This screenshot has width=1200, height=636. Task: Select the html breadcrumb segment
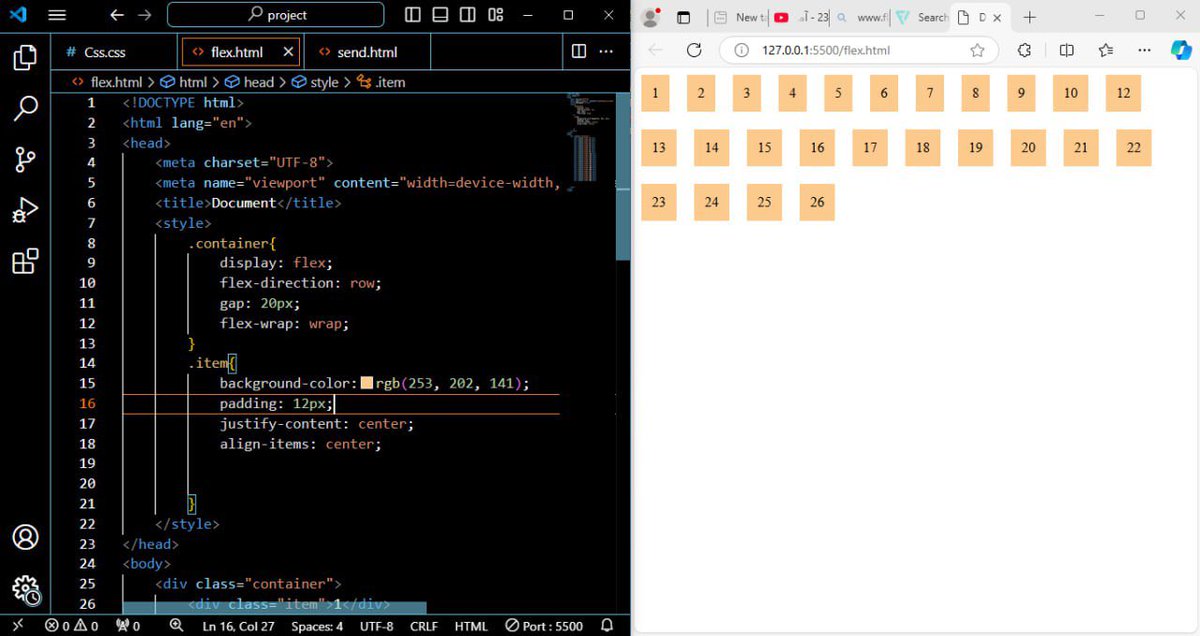(x=184, y=82)
